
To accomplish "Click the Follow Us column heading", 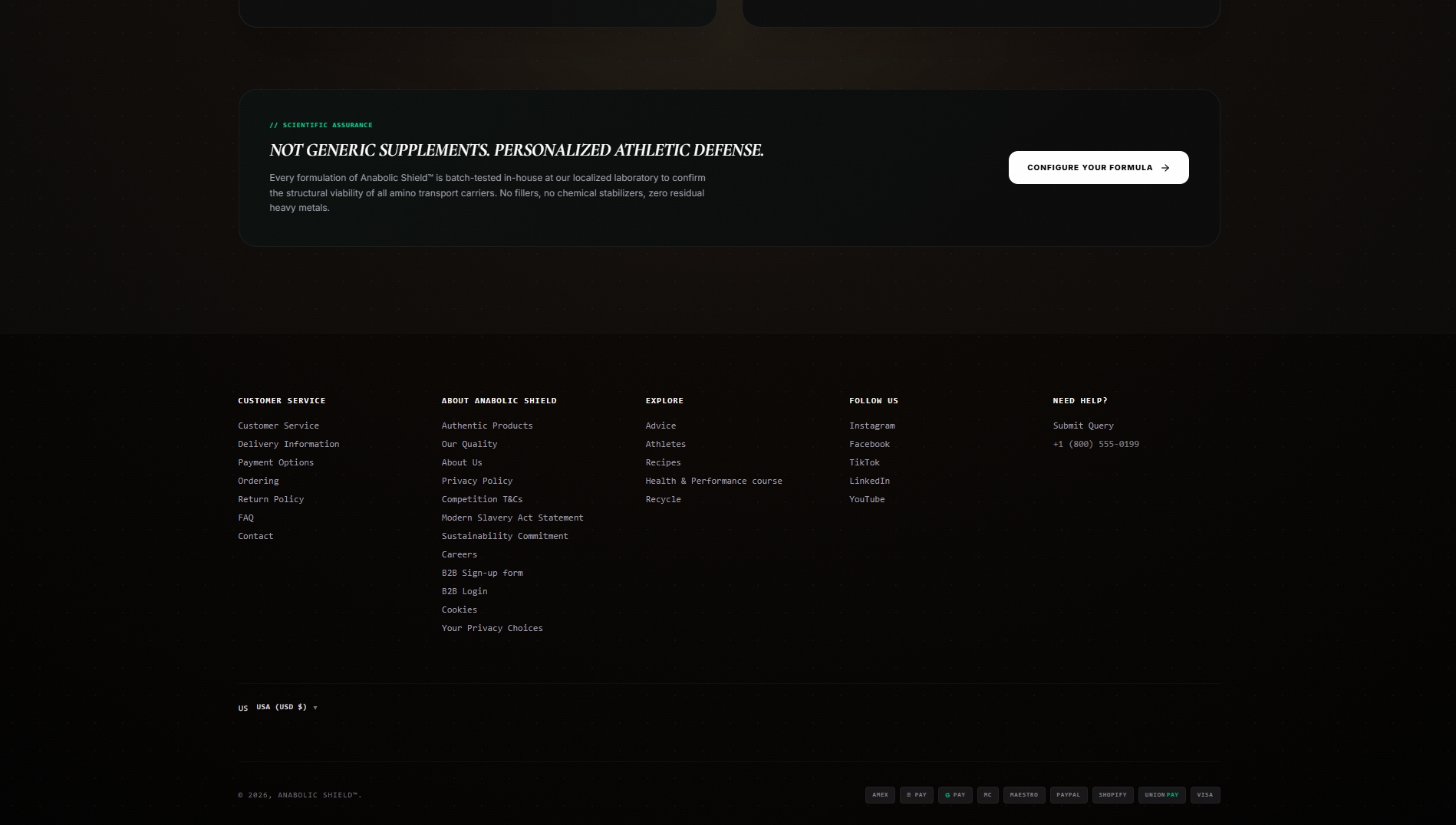I will click(874, 401).
